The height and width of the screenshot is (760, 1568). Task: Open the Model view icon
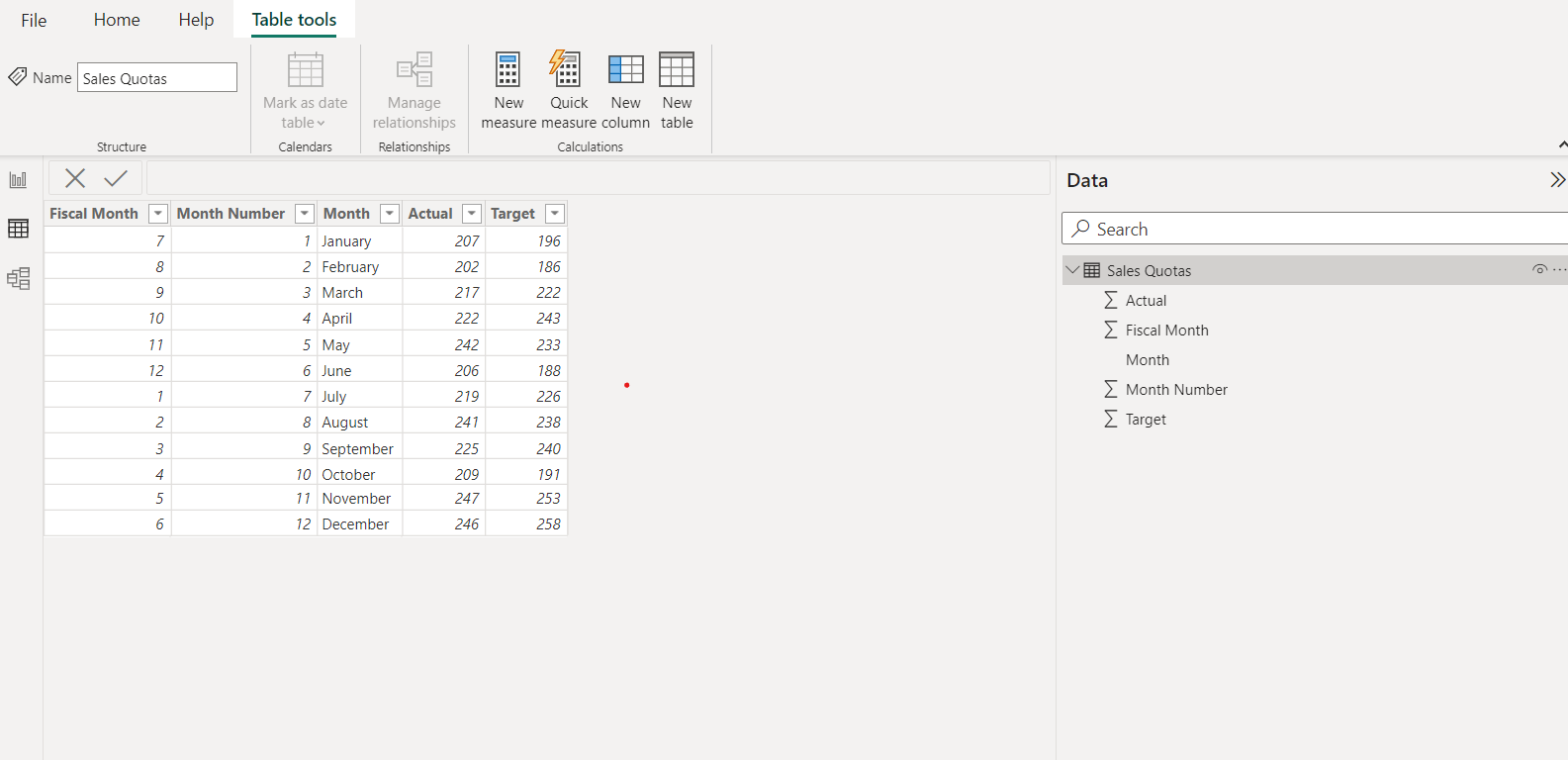pos(18,278)
